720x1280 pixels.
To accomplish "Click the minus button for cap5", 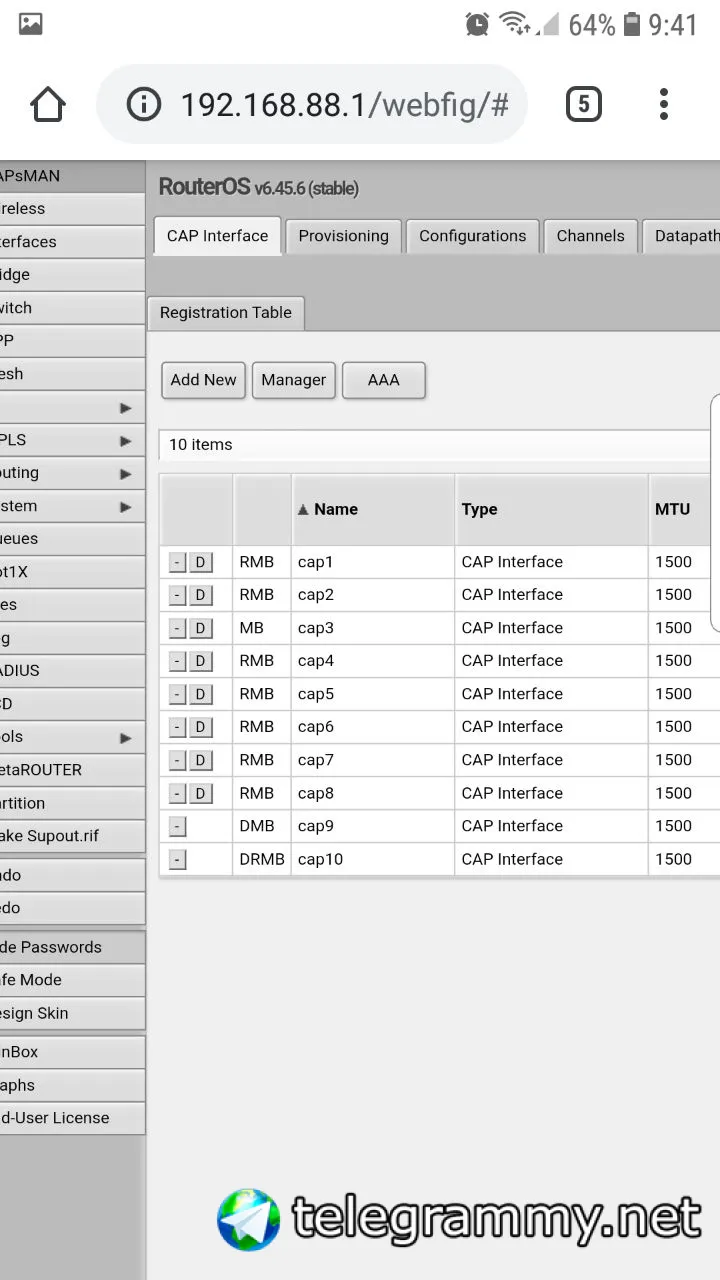I will [177, 695].
